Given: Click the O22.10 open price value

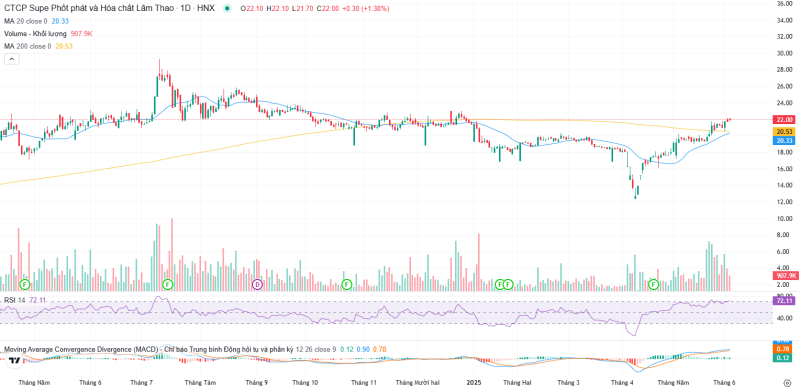Looking at the screenshot, I should [252, 9].
